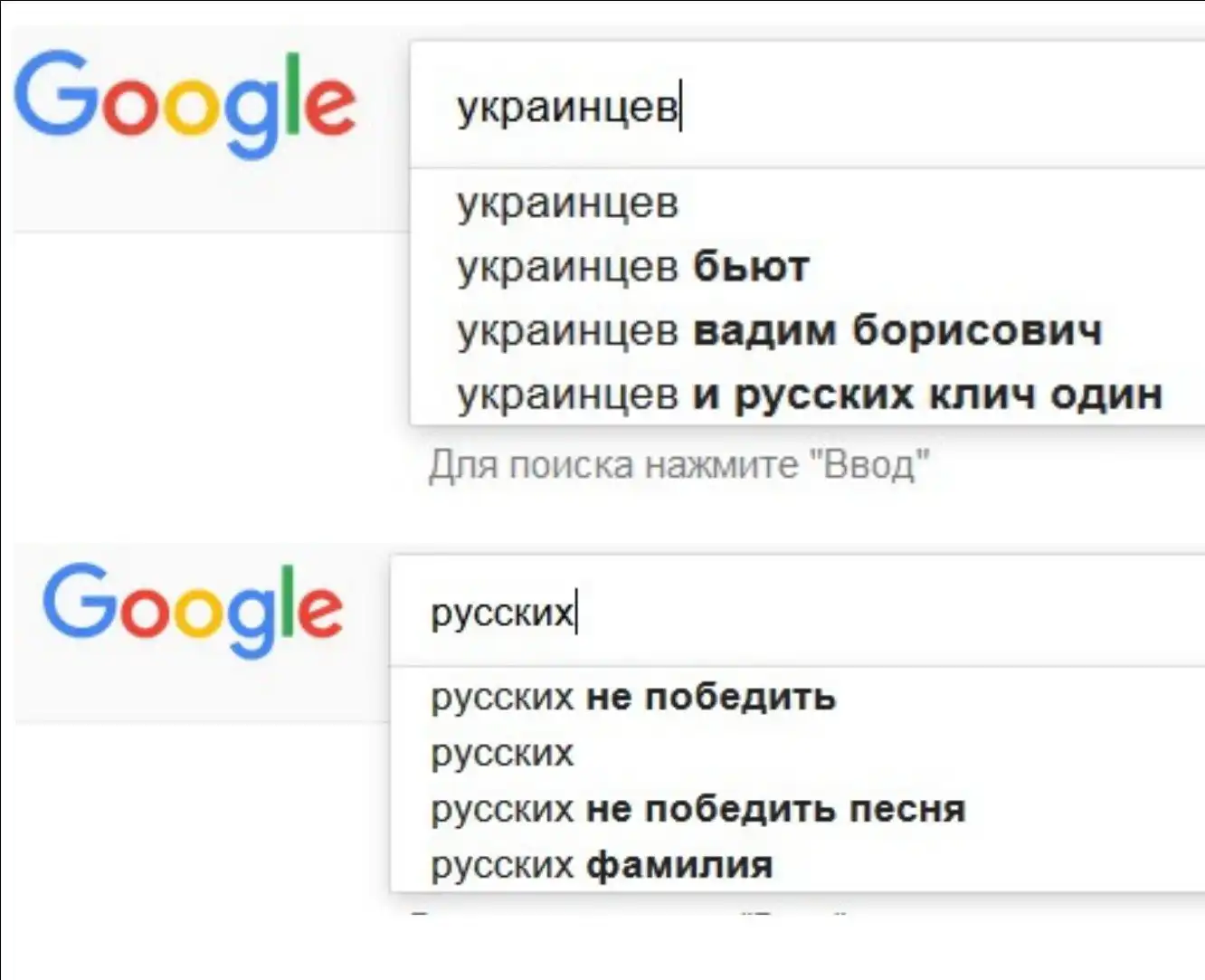Choose the suggestion украинцев бьют

point(632,267)
